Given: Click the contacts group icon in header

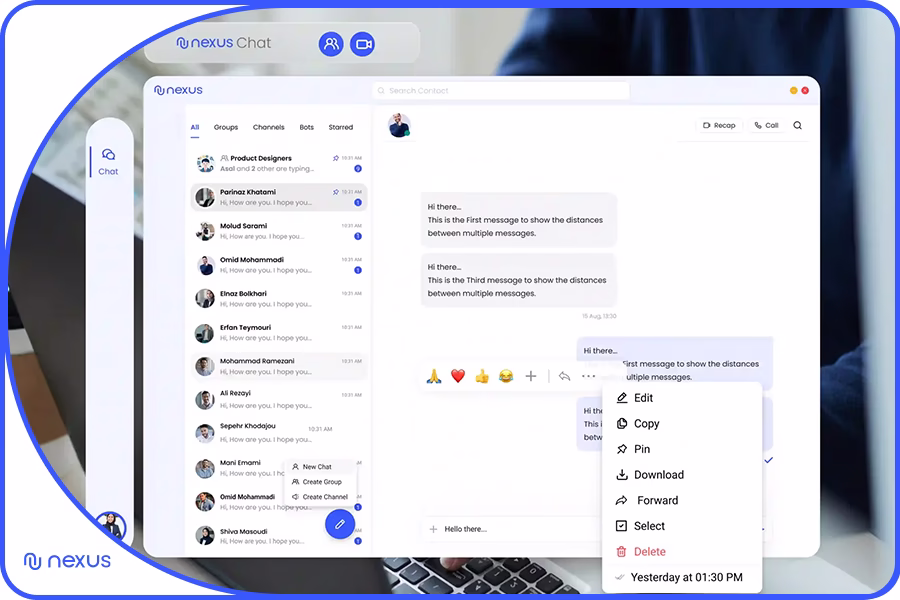Looking at the screenshot, I should [331, 44].
